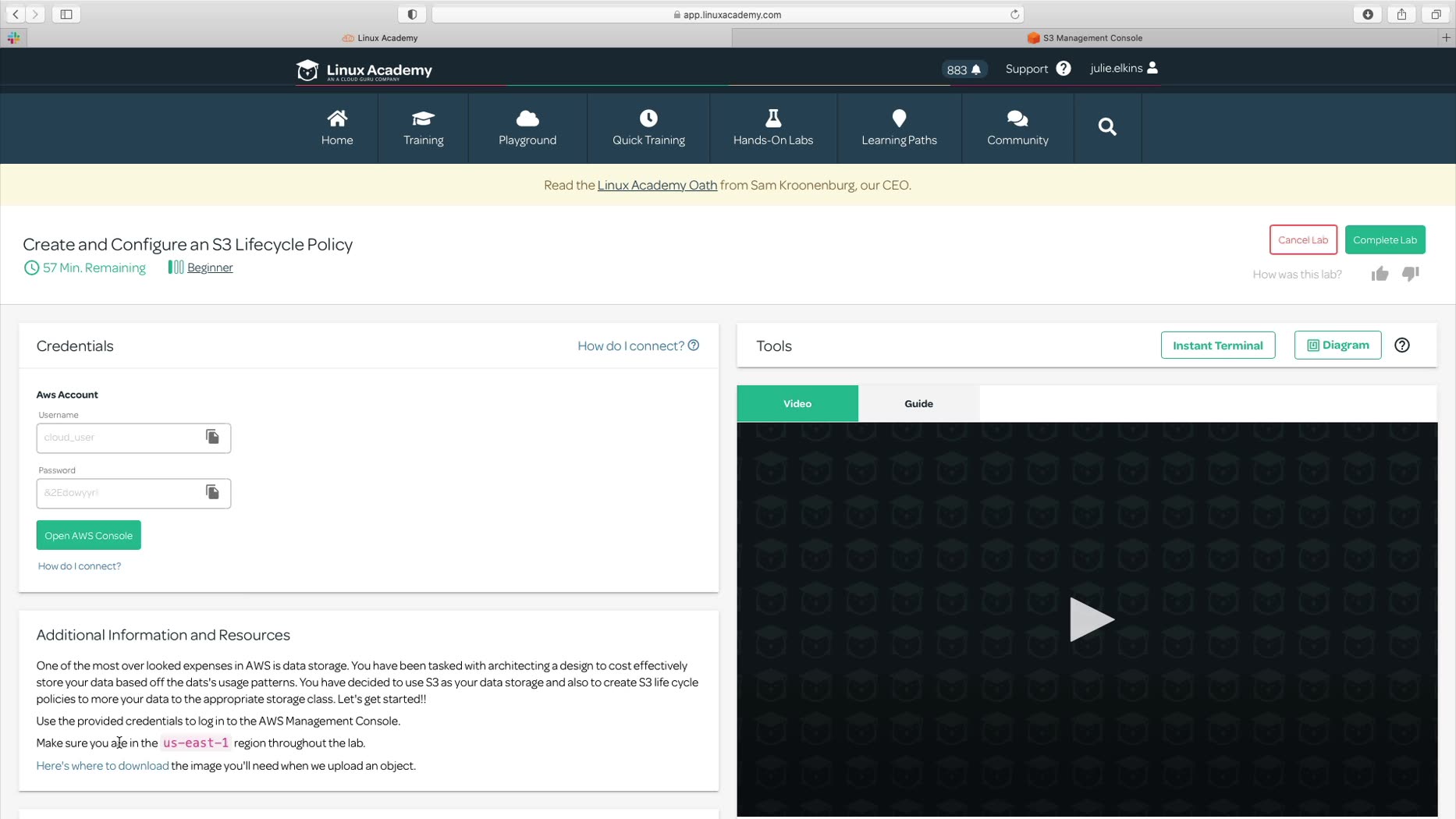Open the search magnifier in navigation
The height and width of the screenshot is (819, 1456).
[1107, 127]
